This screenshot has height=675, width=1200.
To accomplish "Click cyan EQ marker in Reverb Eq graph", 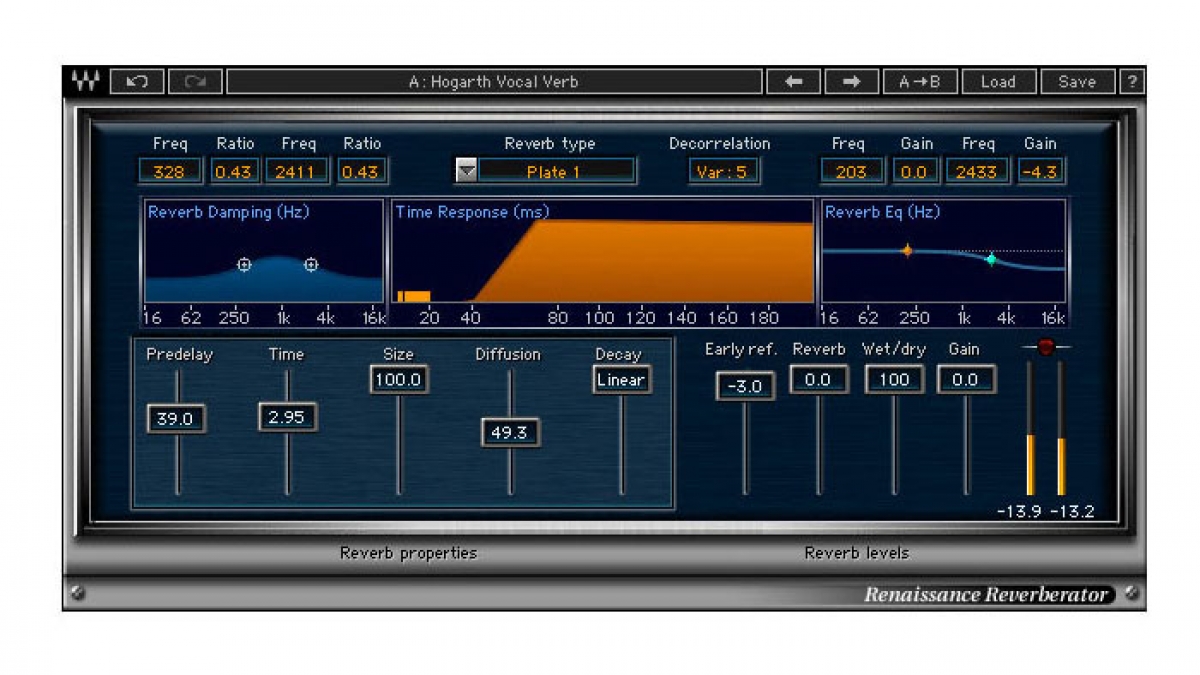I will tap(991, 259).
